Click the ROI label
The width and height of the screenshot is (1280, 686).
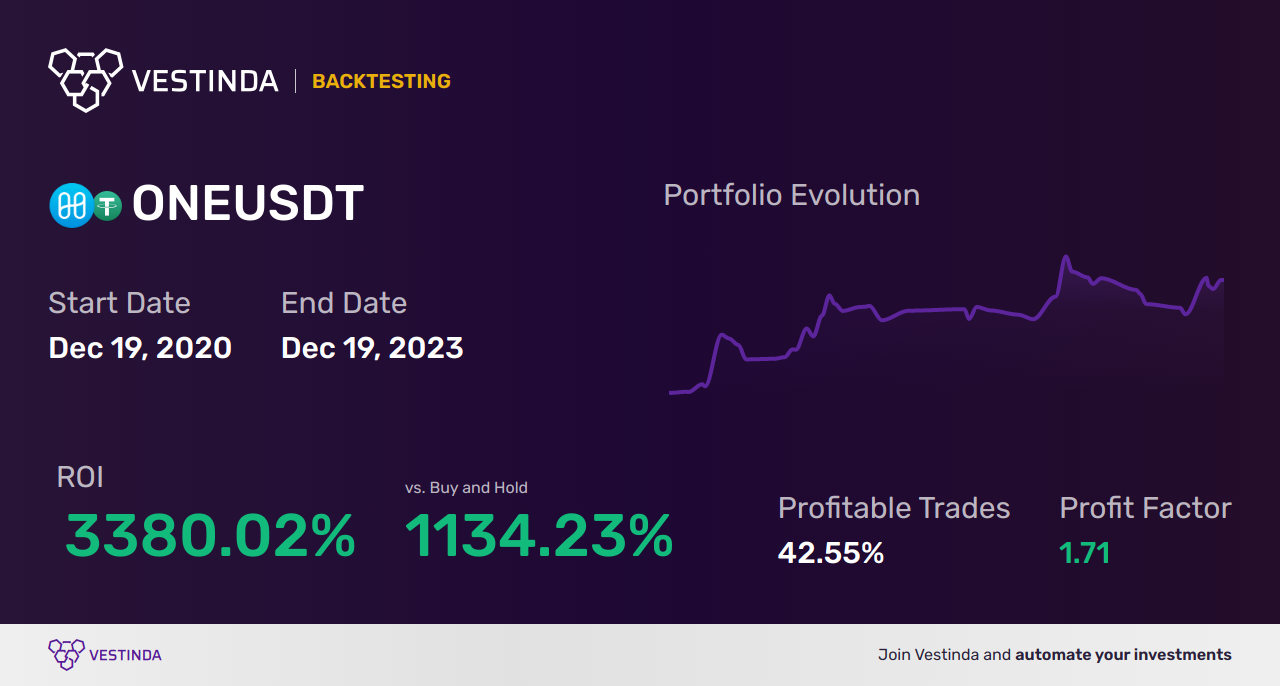80,477
